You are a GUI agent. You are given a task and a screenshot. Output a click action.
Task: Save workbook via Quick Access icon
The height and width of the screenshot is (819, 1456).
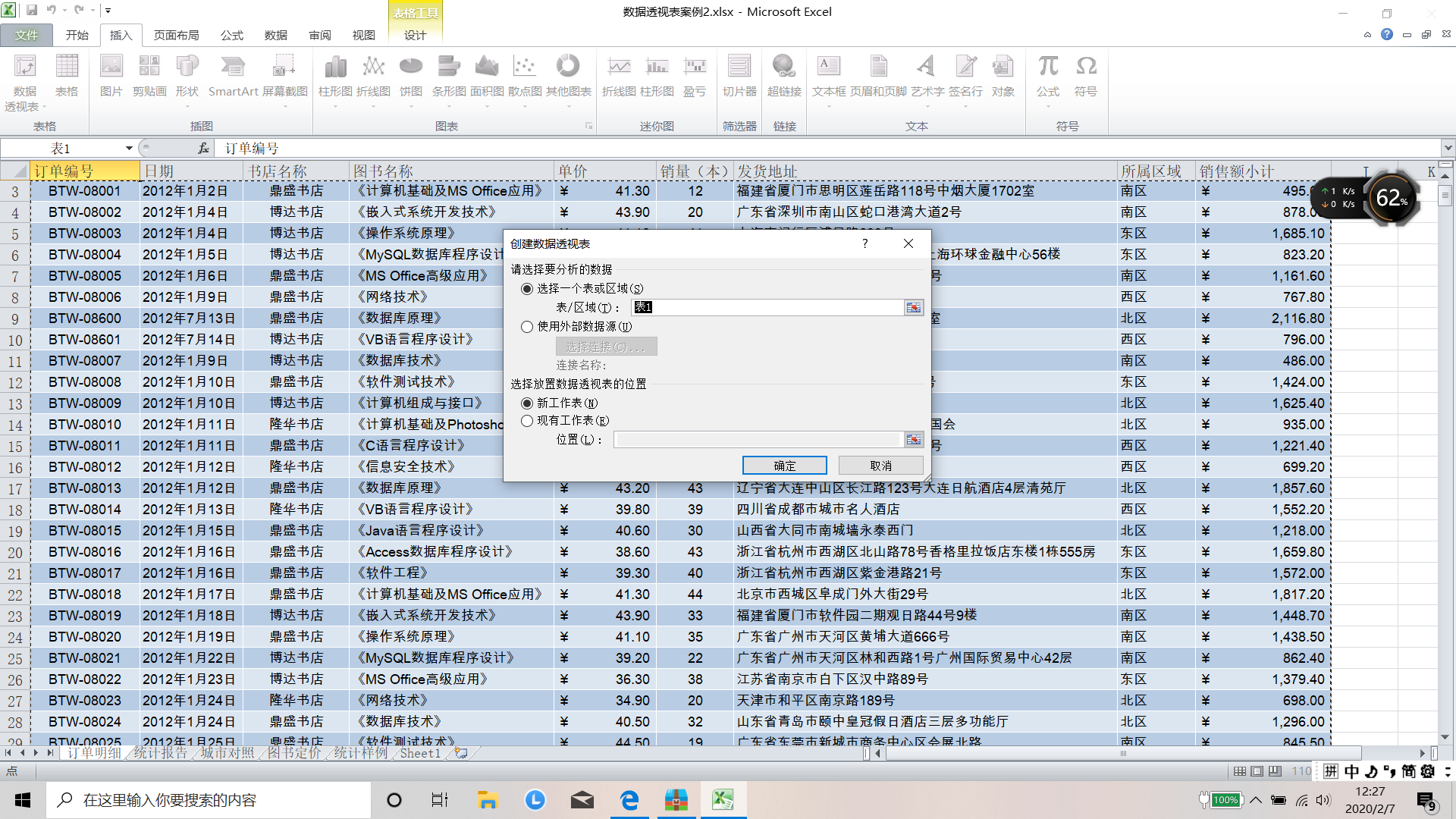pos(32,11)
